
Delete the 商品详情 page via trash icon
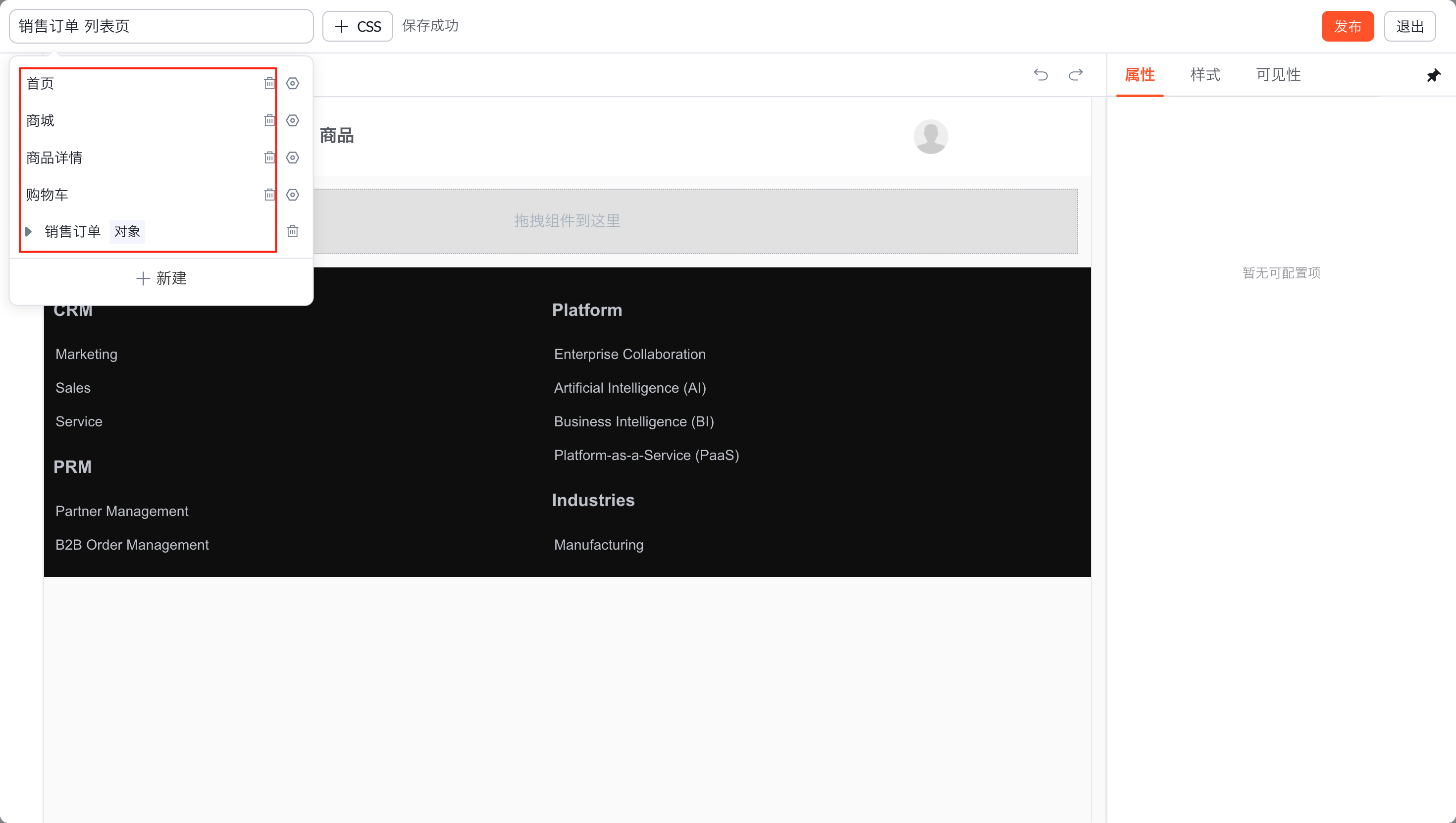tap(269, 157)
